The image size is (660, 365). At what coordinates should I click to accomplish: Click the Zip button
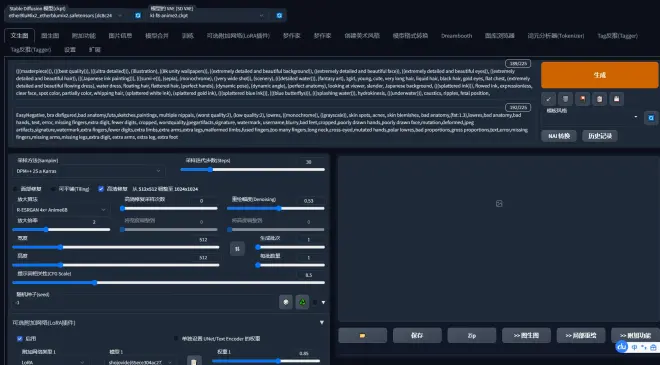pyautogui.click(x=471, y=336)
